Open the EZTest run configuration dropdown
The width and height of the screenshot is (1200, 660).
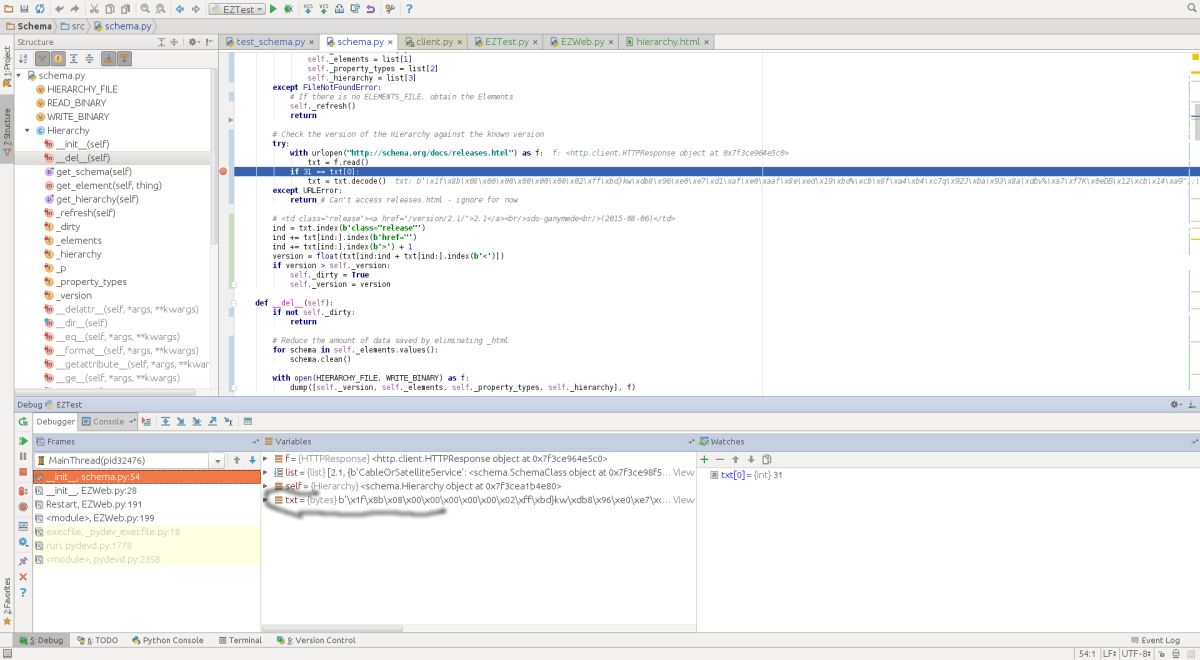pos(238,9)
